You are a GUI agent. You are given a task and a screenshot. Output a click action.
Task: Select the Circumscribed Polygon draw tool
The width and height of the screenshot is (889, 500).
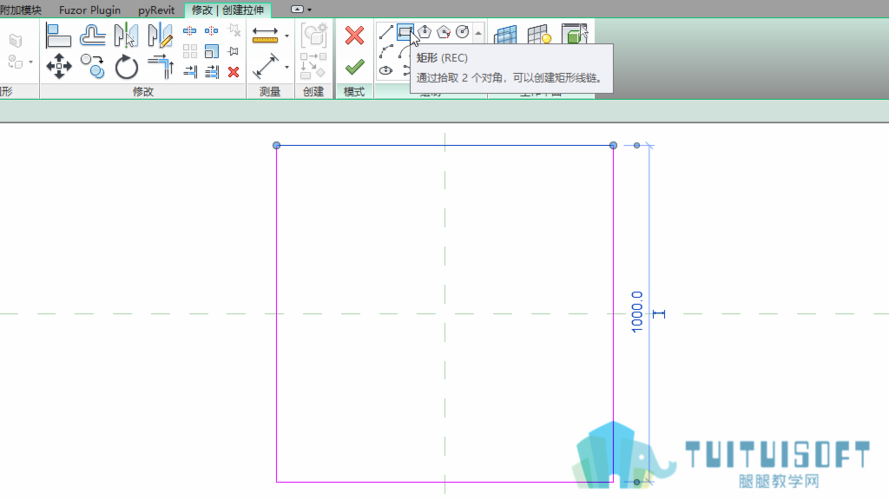[x=443, y=32]
